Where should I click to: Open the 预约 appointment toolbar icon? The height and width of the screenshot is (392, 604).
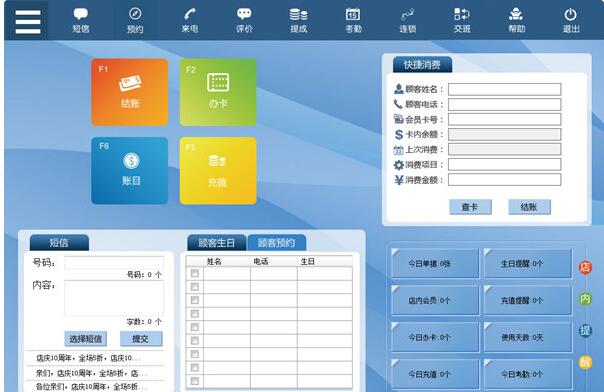[x=135, y=20]
